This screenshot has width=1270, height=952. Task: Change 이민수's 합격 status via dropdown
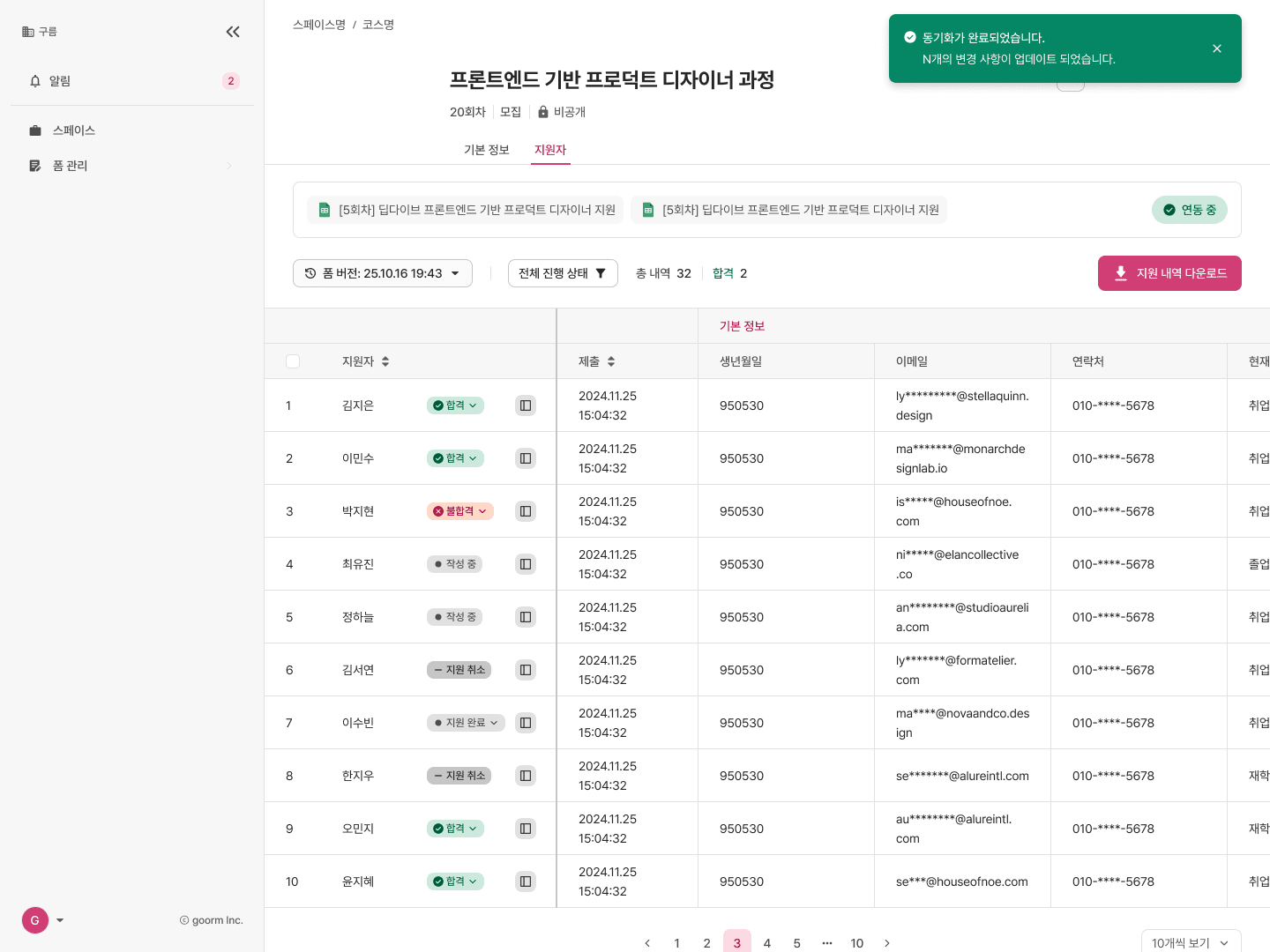[x=455, y=458]
